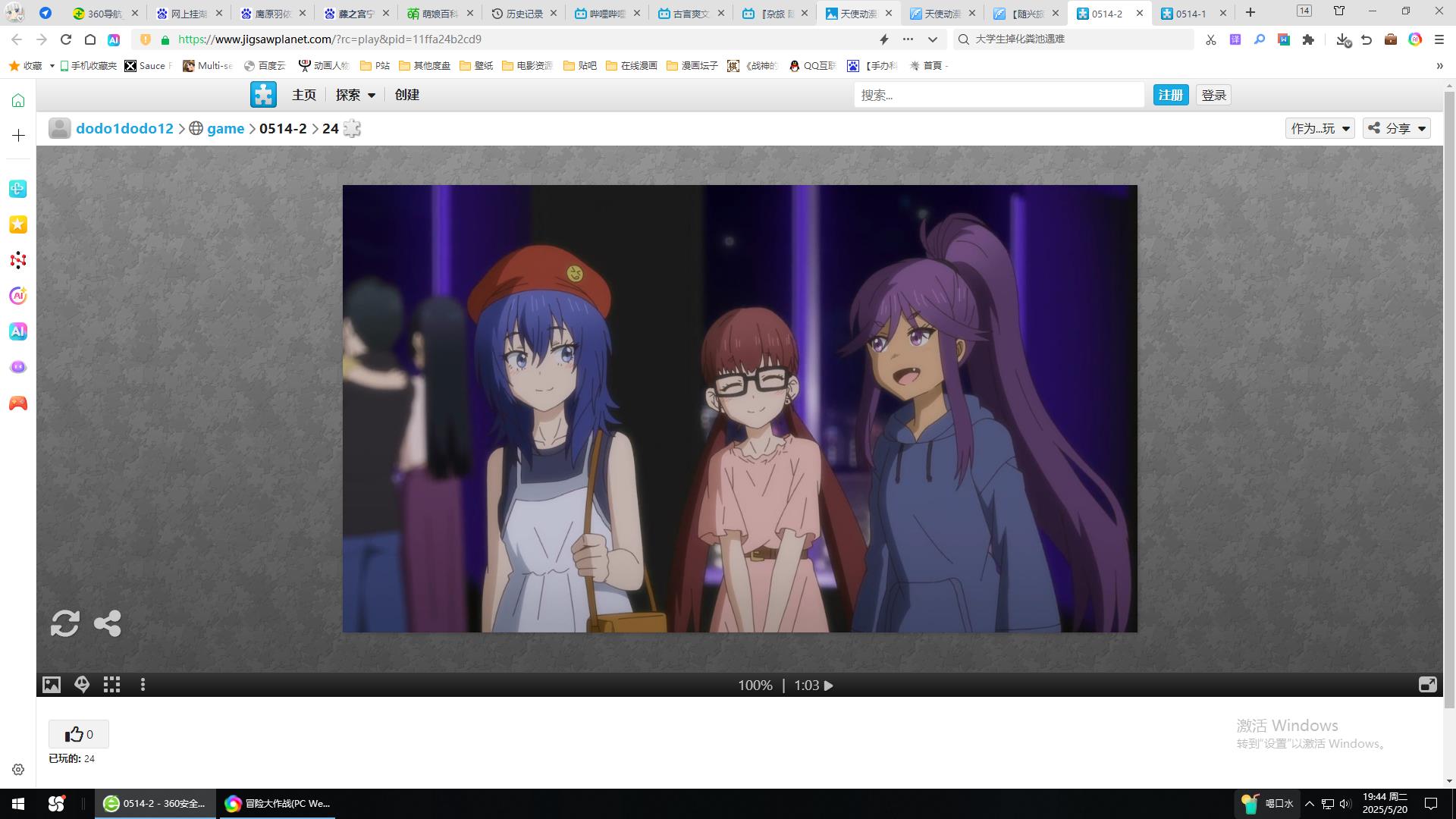Open the 在线漫画 bookmark folder
Viewport: 1456px width, 819px height.
(x=632, y=66)
